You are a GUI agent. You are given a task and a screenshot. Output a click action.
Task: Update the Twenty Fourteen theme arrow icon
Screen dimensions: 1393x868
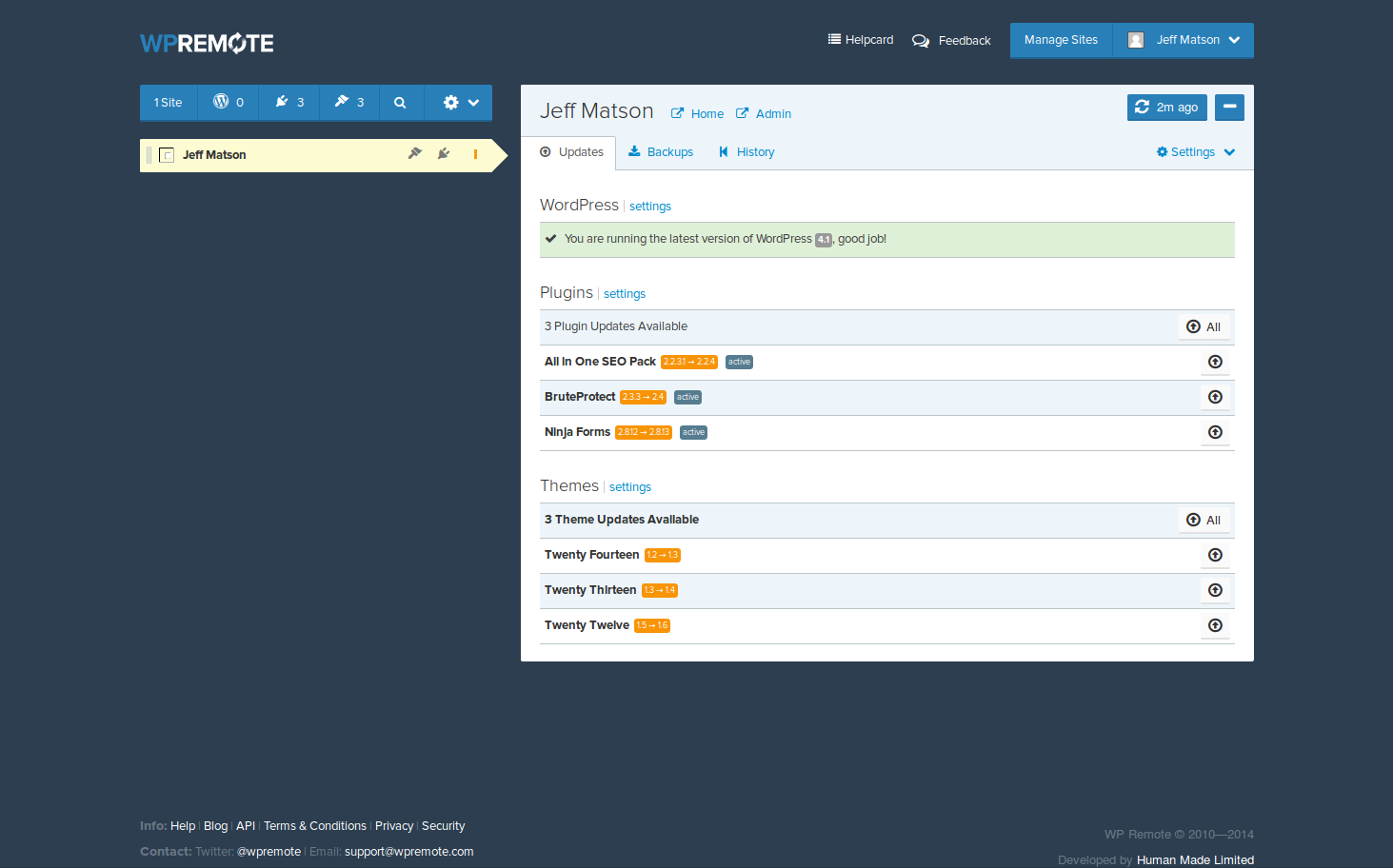click(1215, 555)
